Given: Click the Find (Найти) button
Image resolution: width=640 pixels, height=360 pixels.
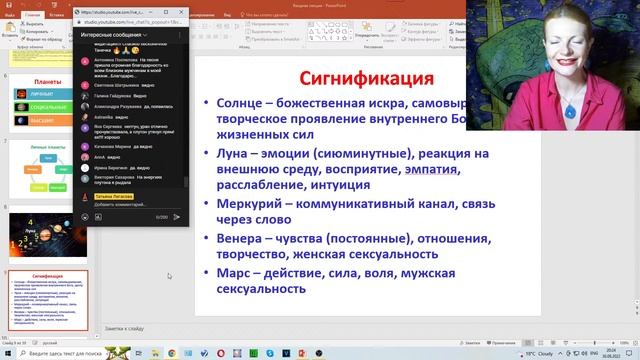Looking at the screenshot, I should [x=457, y=24].
